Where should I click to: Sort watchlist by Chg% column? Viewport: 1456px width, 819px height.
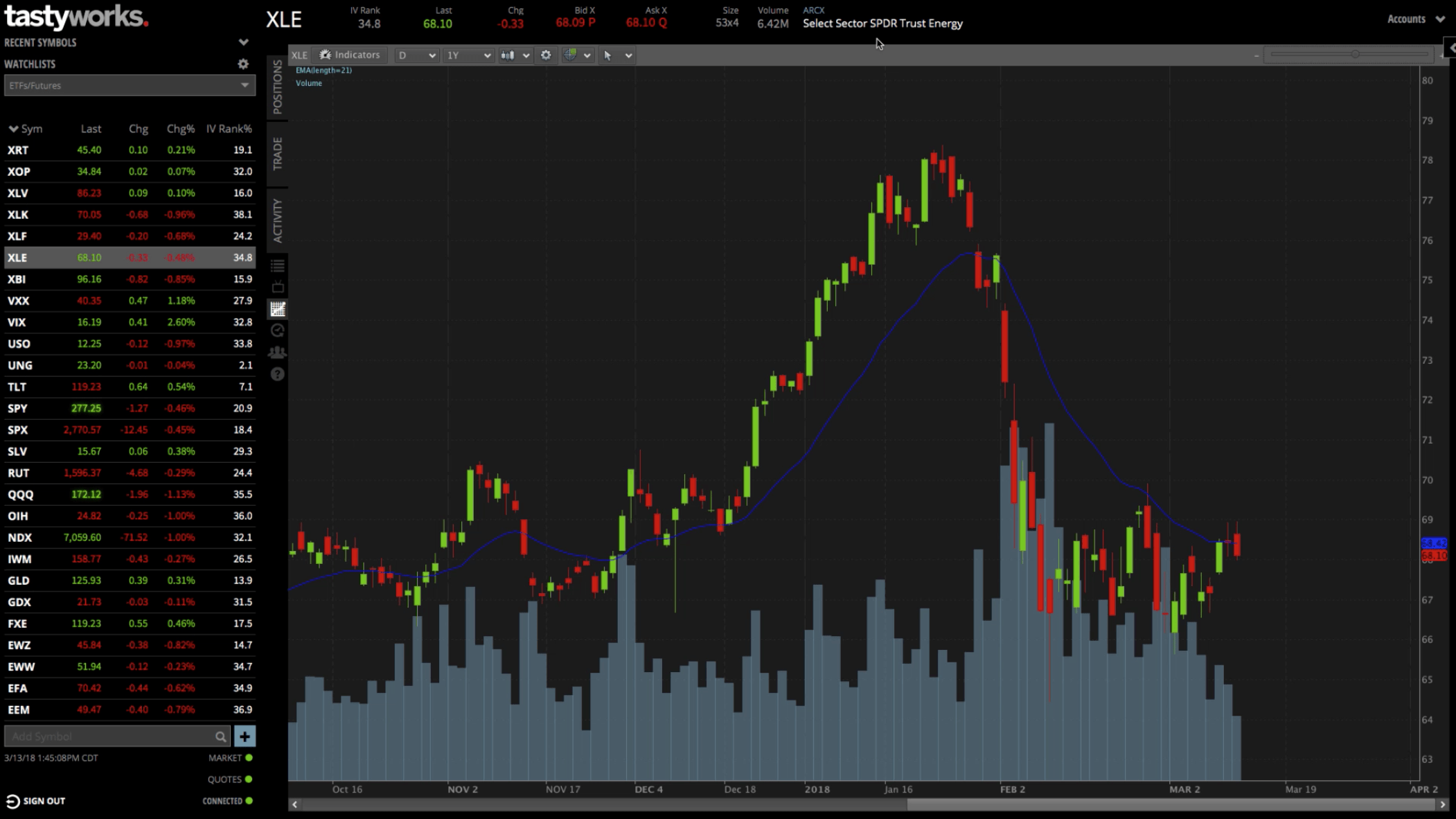point(180,129)
